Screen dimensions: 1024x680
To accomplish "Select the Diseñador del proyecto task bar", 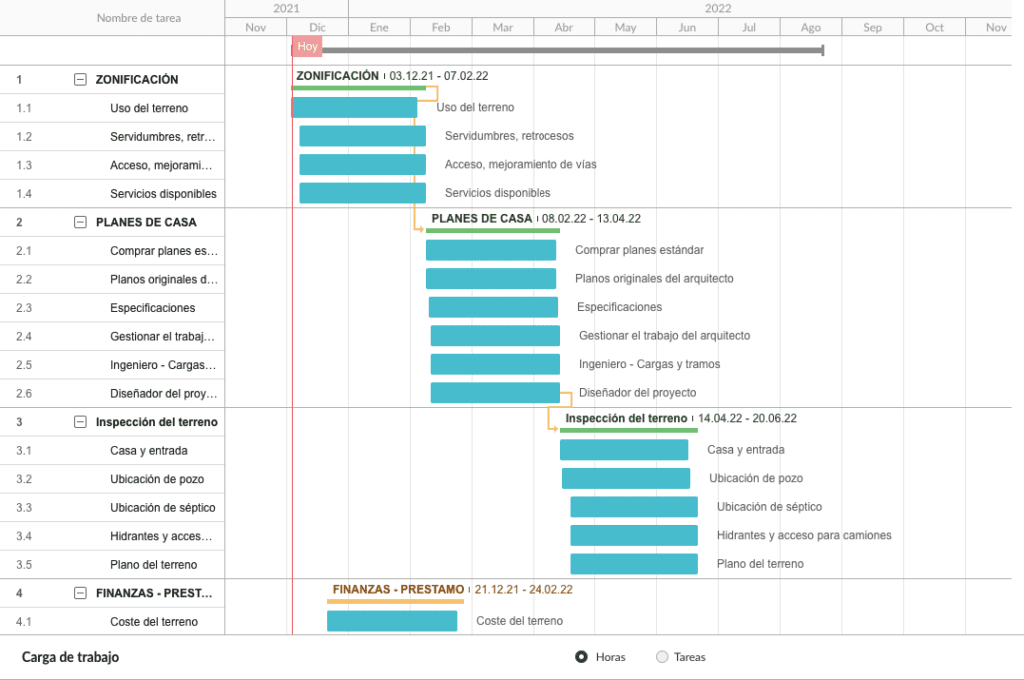I will pyautogui.click(x=495, y=393).
